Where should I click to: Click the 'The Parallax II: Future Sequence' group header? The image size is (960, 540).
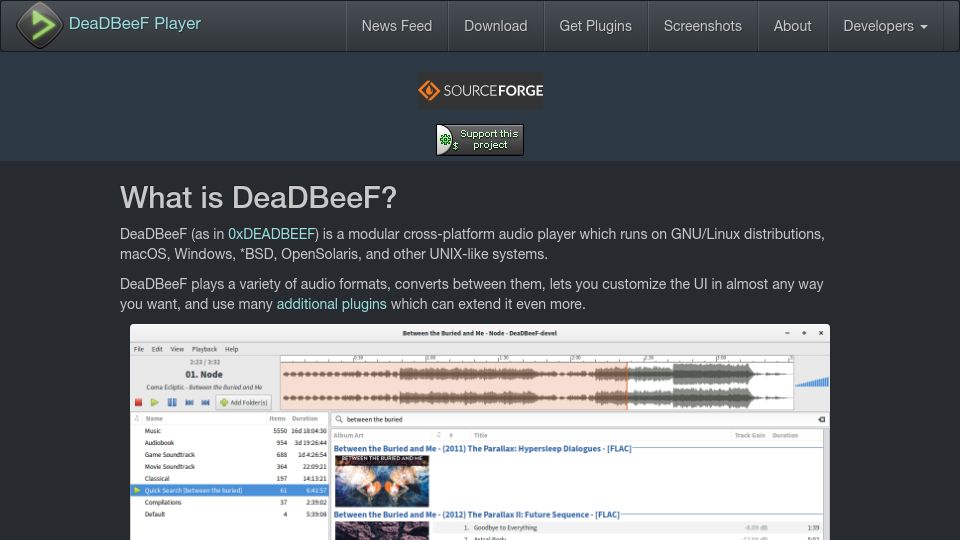point(476,515)
